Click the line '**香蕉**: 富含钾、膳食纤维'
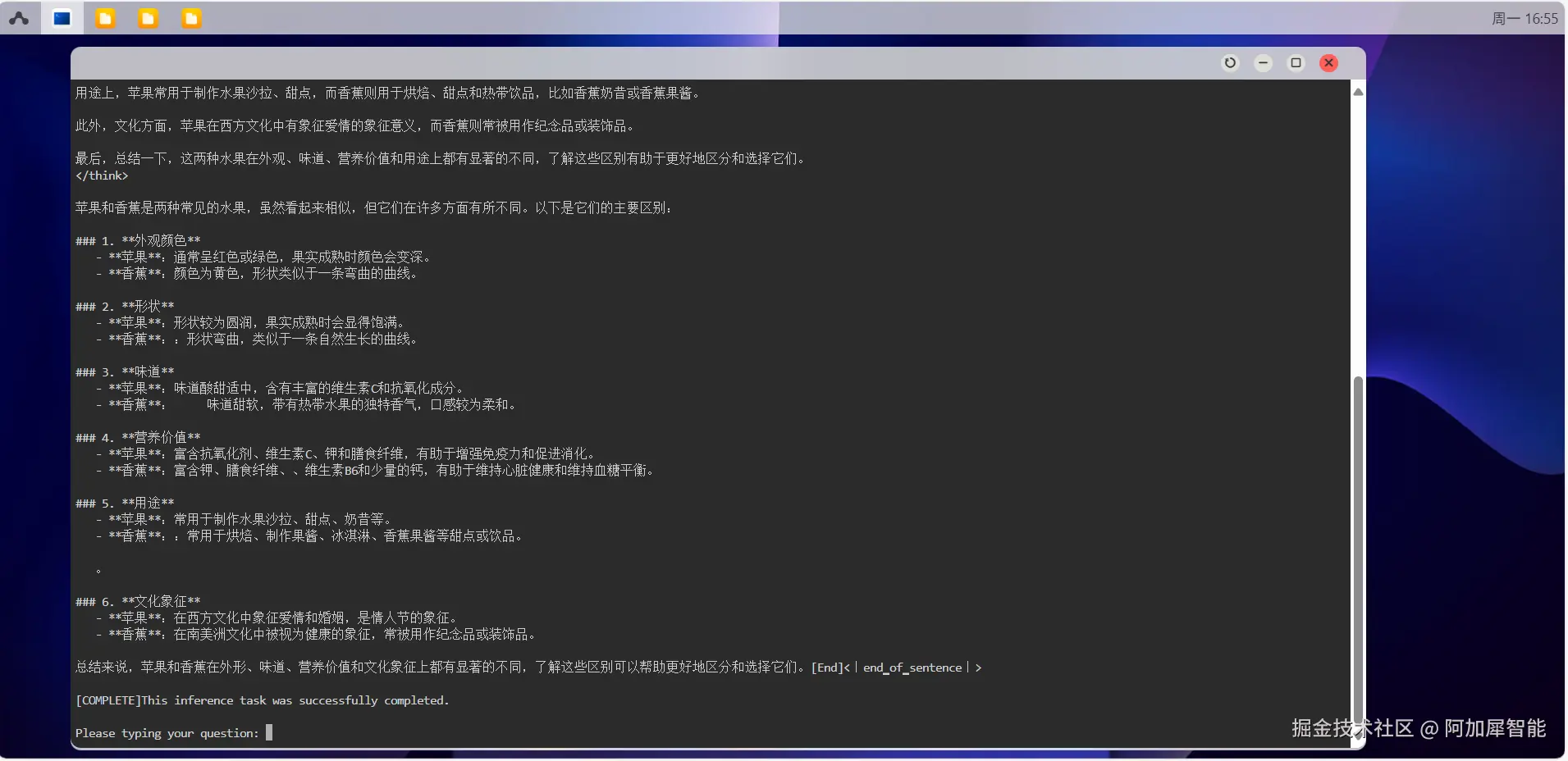 pos(376,470)
